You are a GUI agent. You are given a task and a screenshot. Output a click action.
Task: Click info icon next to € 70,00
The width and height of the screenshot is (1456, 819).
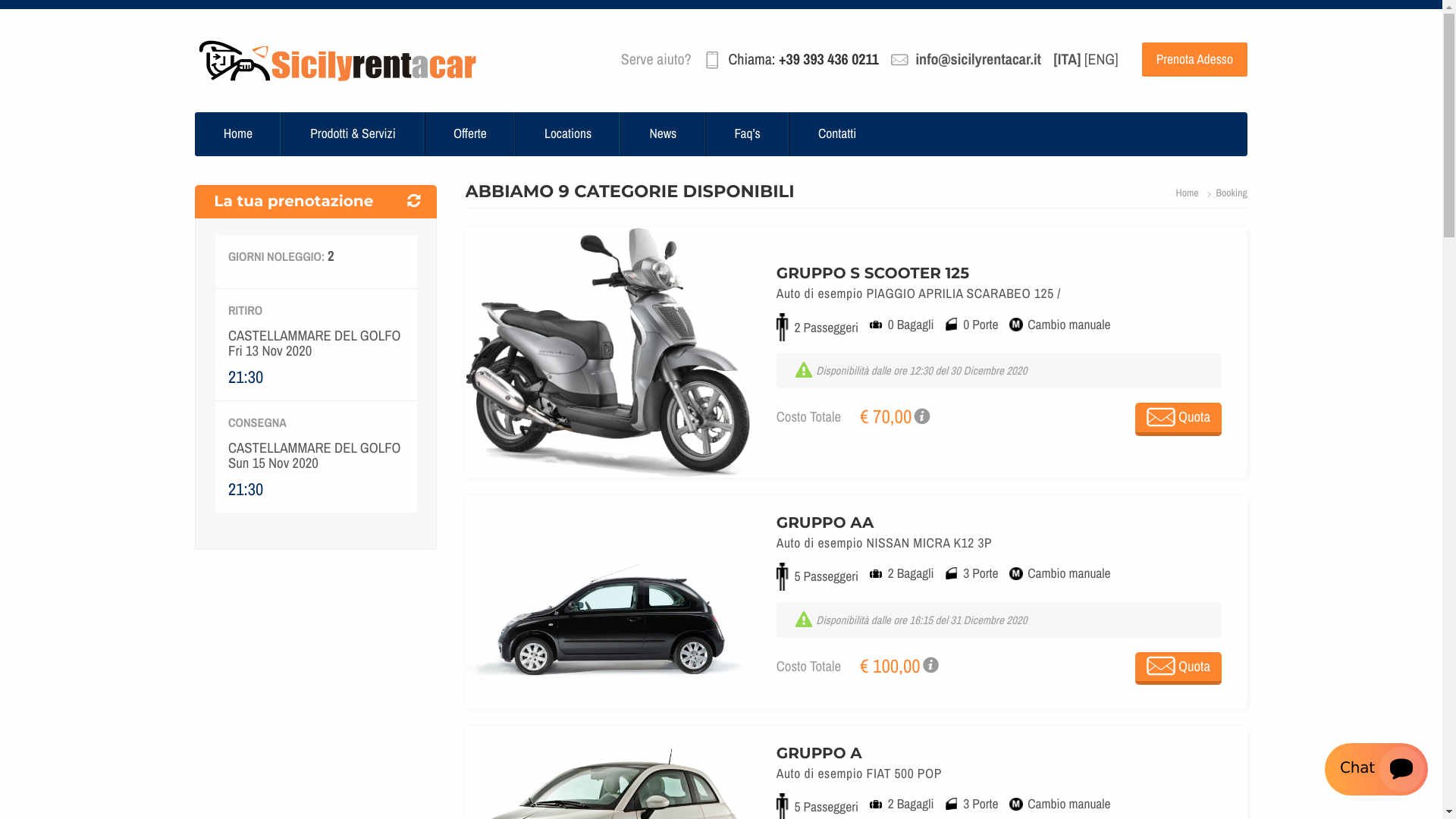[922, 416]
